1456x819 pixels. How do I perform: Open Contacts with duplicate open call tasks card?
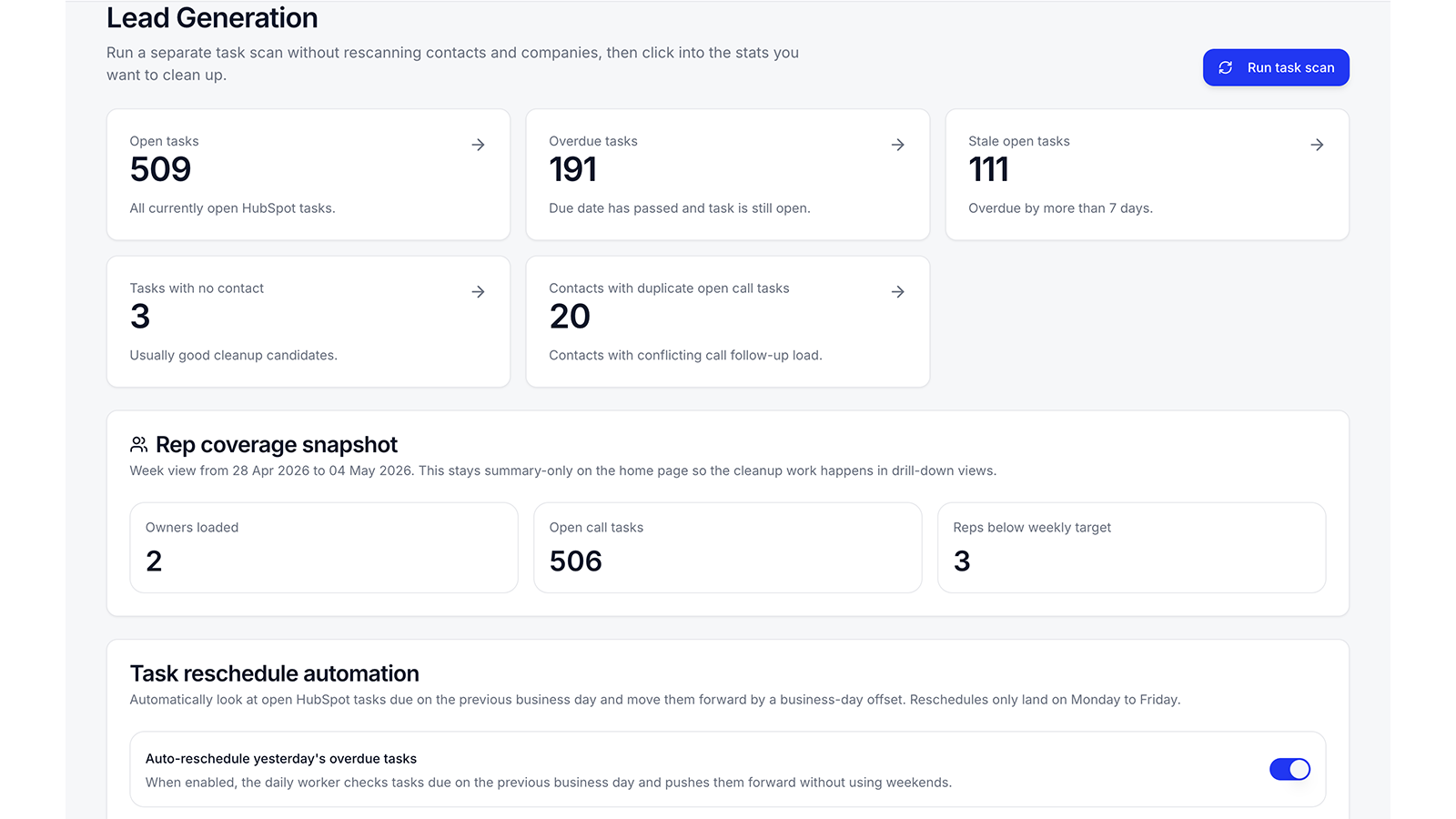(728, 321)
